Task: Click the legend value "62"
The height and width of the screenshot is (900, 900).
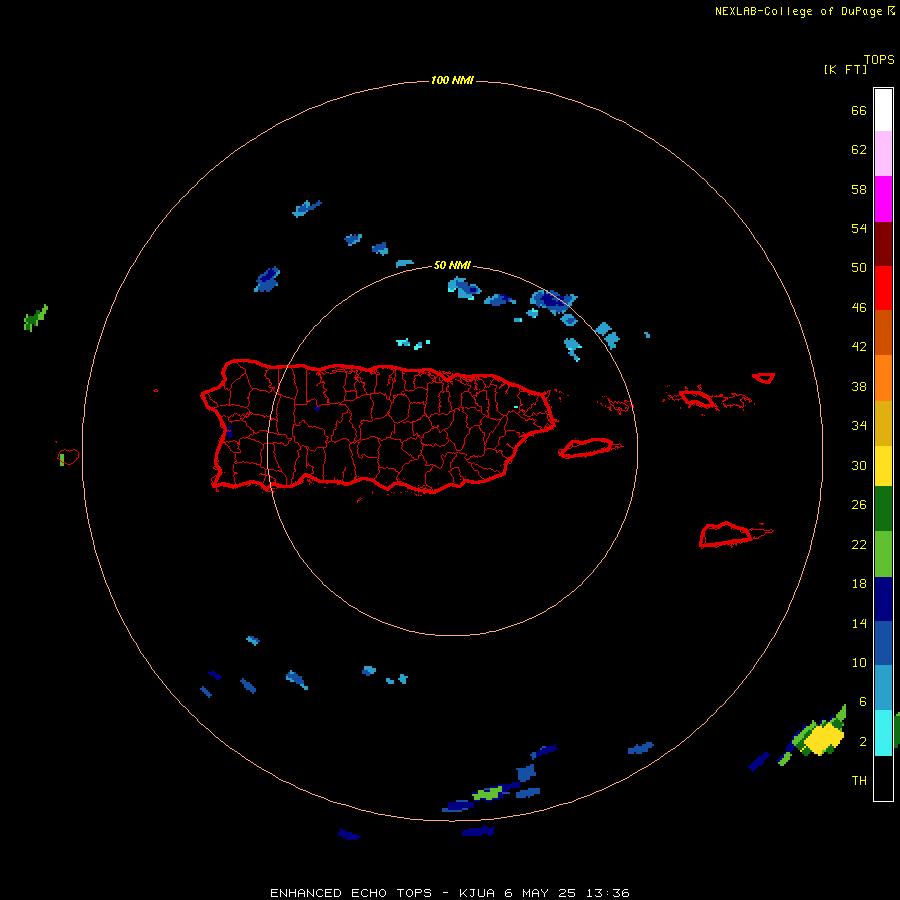Action: tap(859, 150)
